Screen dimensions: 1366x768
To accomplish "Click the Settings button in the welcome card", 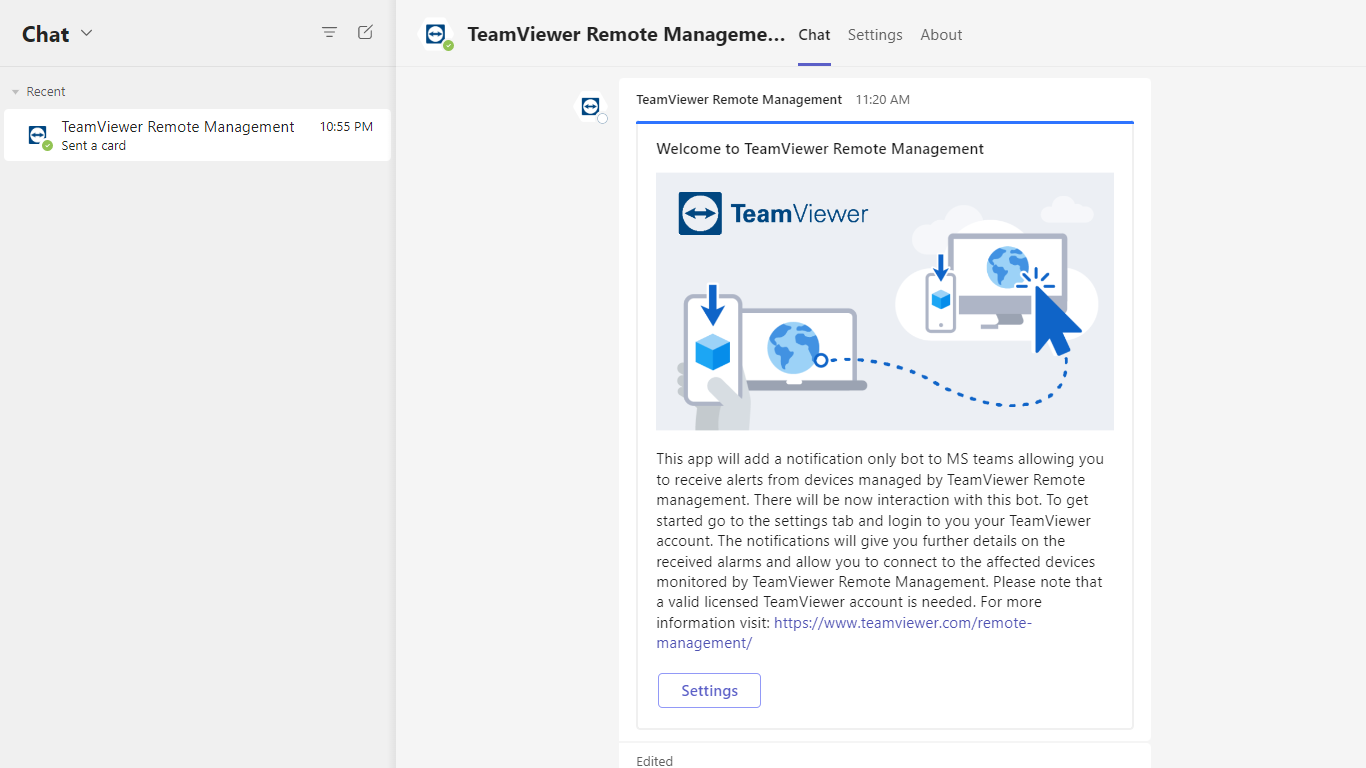I will [x=709, y=691].
